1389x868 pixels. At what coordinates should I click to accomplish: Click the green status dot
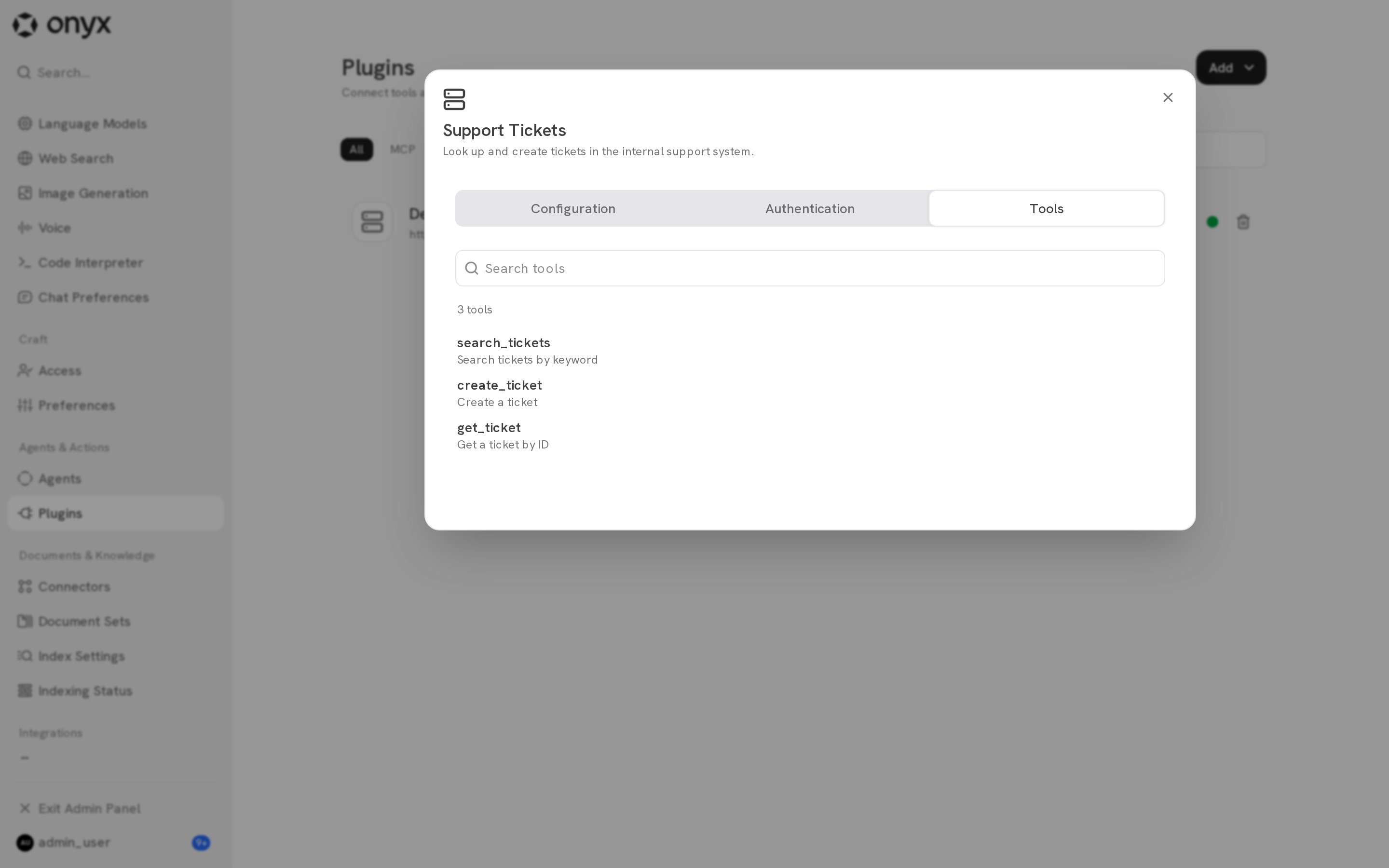tap(1212, 222)
